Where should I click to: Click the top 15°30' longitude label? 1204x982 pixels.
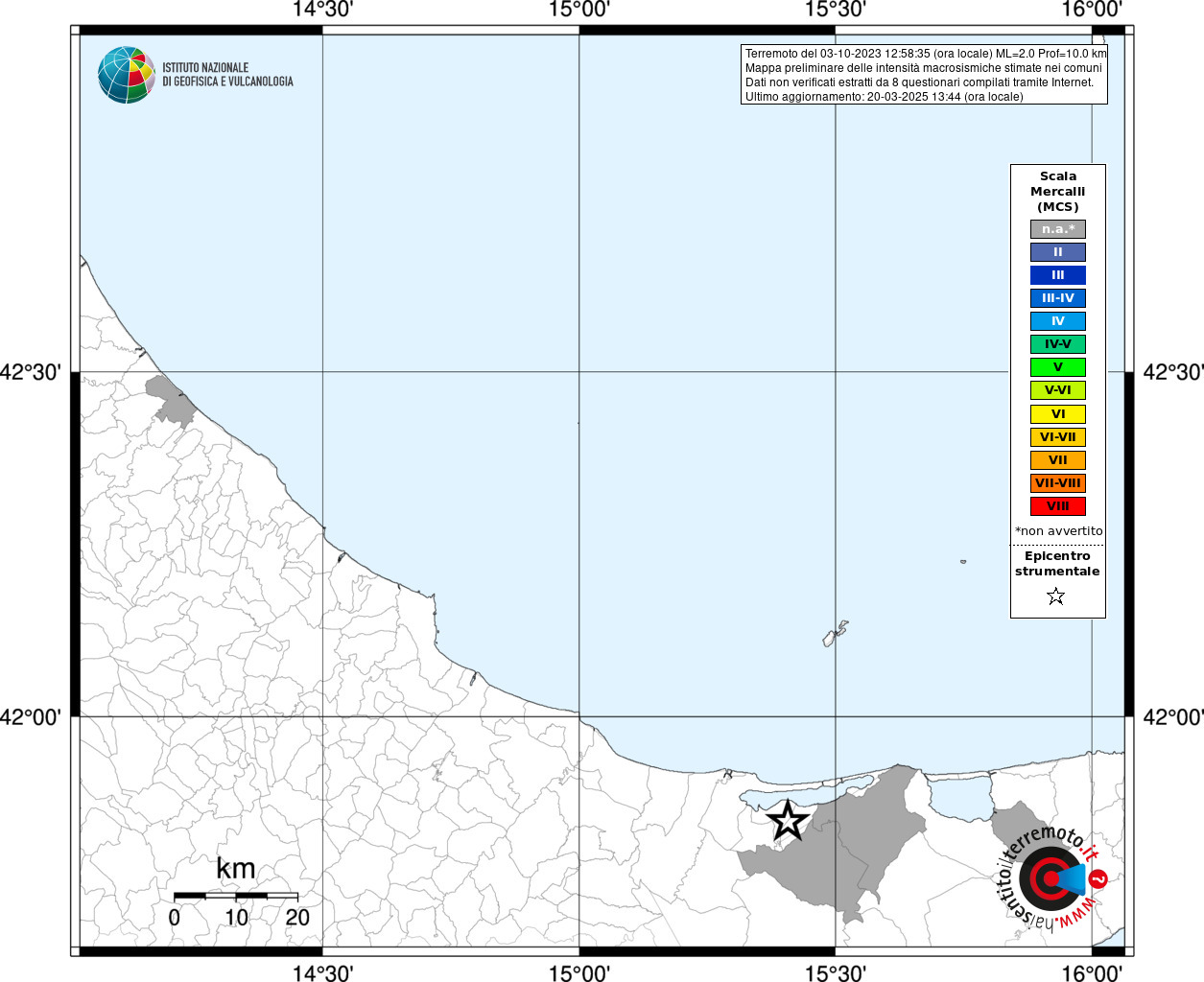(x=836, y=10)
